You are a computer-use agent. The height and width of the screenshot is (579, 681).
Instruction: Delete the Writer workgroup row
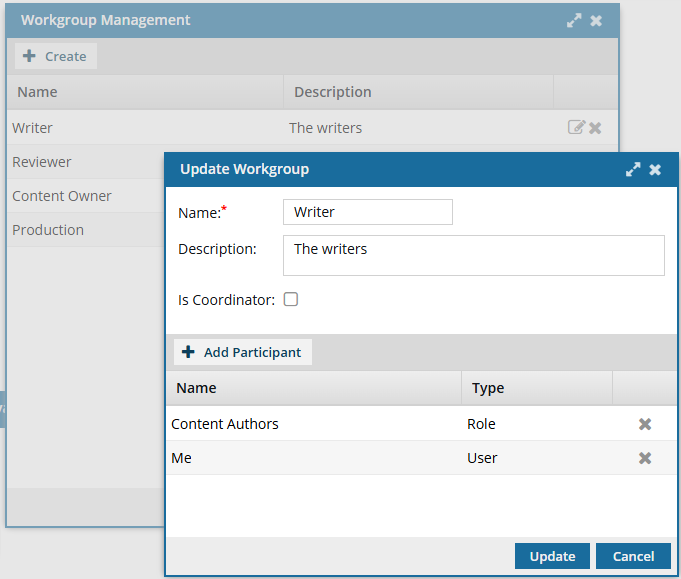click(x=595, y=128)
